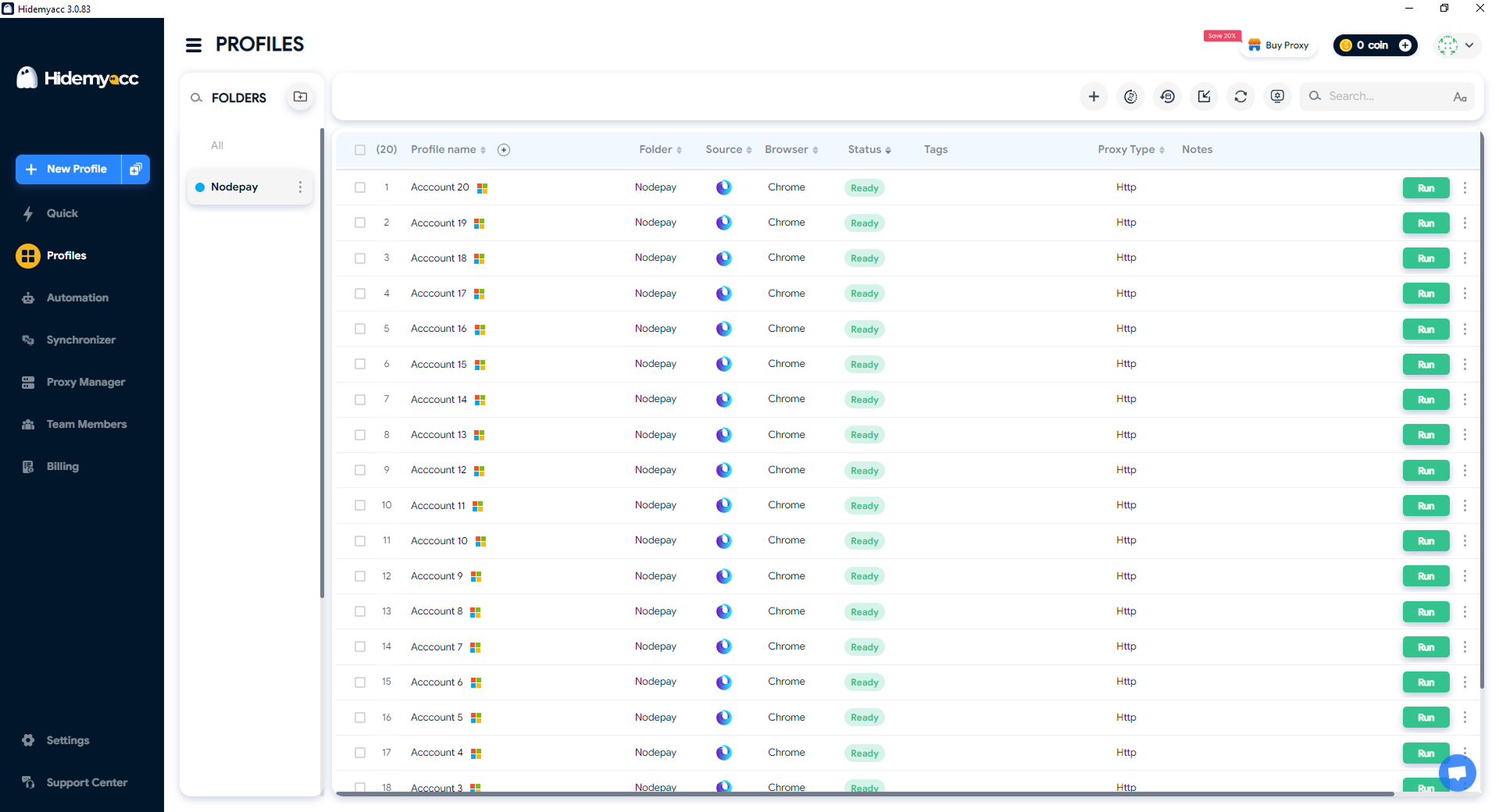Add a new folder in FOLDERS panel
The image size is (1499, 812).
(x=300, y=97)
